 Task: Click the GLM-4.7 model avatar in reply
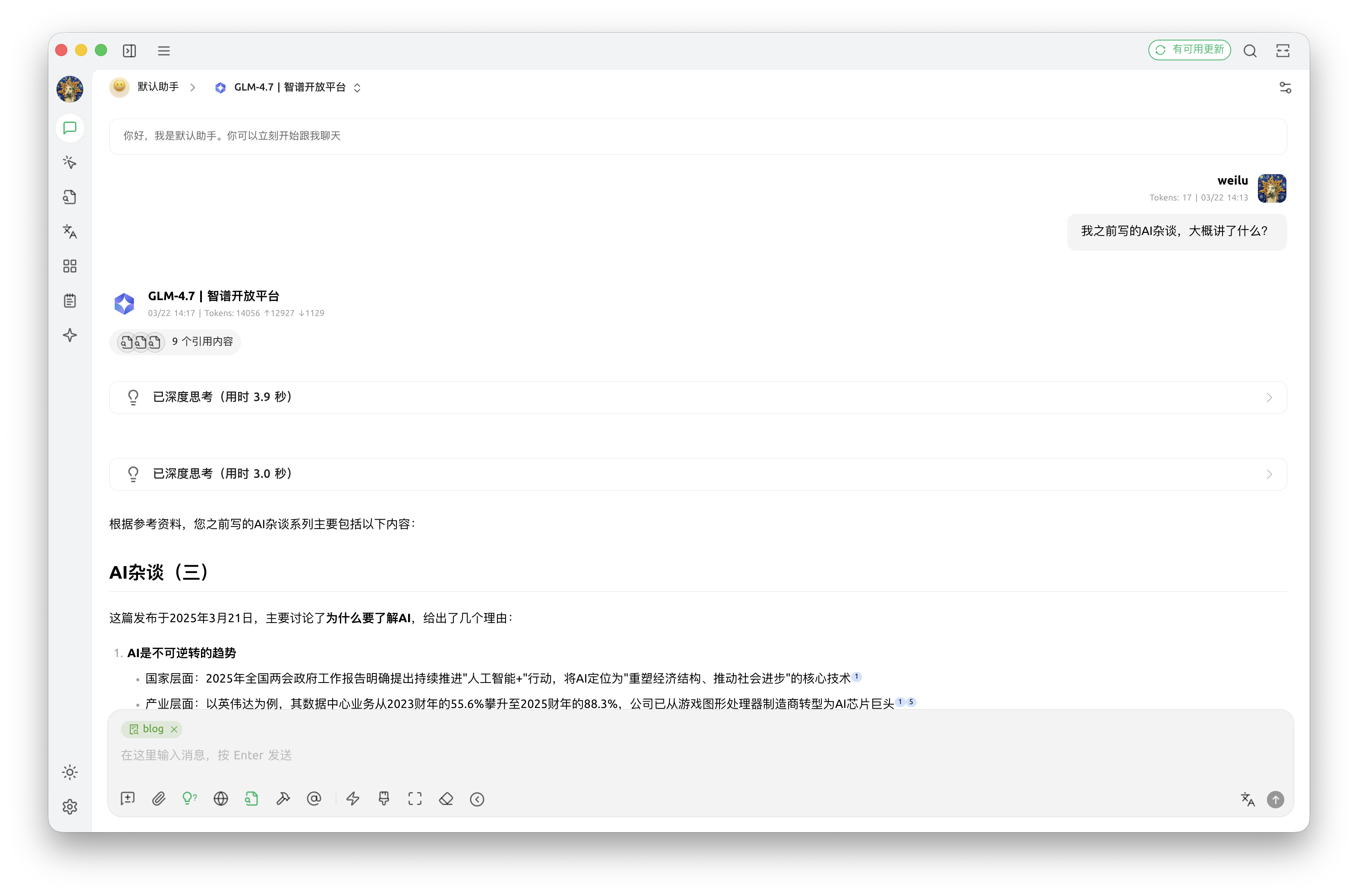[125, 304]
